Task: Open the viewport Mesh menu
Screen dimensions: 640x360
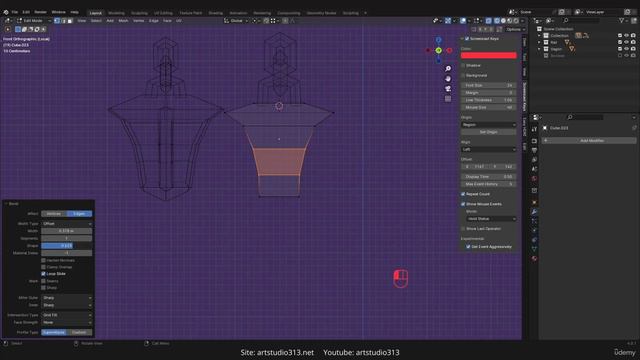Action: coord(123,21)
